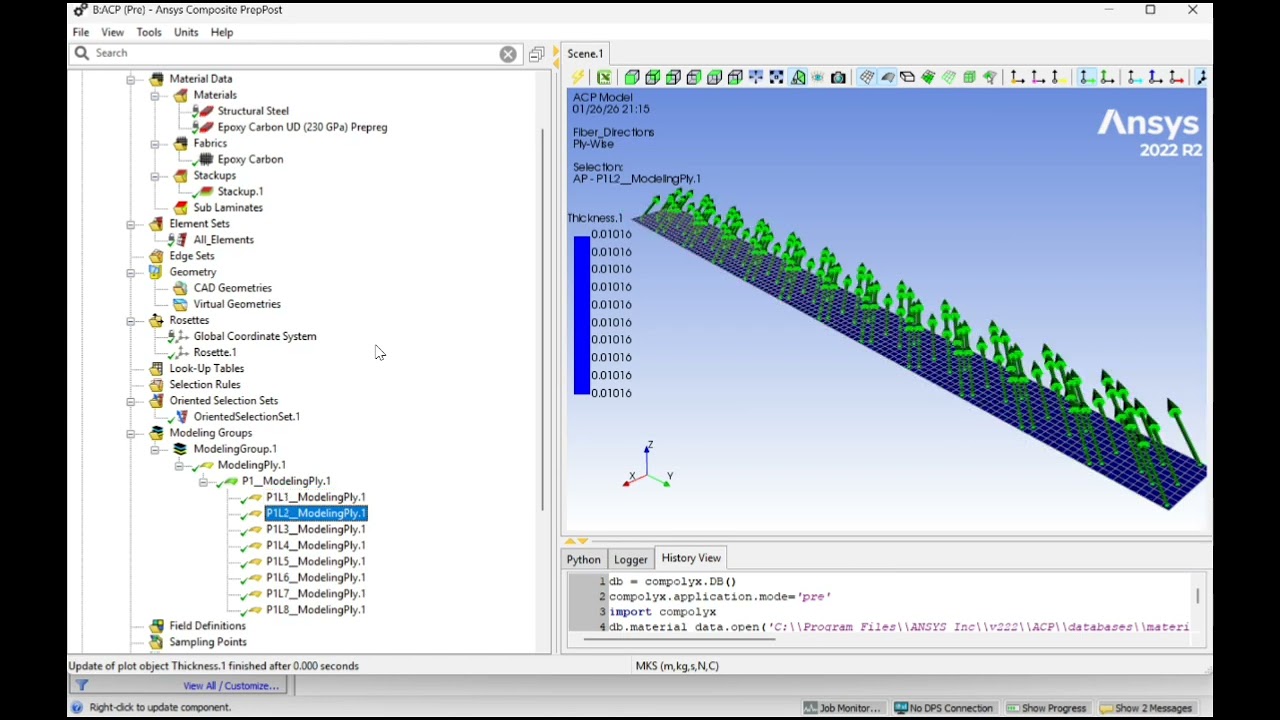1280x720 pixels.
Task: Select P1L5__ModelingPly.1 tree row
Action: tap(315, 561)
